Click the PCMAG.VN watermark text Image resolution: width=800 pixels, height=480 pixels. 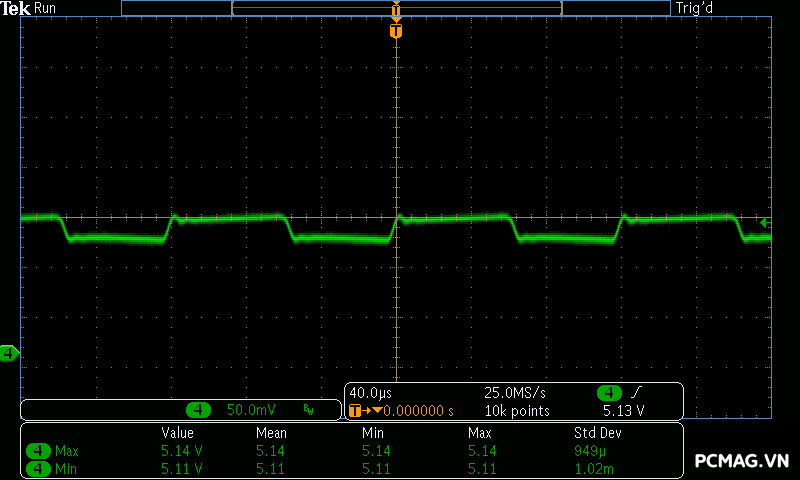[x=742, y=461]
